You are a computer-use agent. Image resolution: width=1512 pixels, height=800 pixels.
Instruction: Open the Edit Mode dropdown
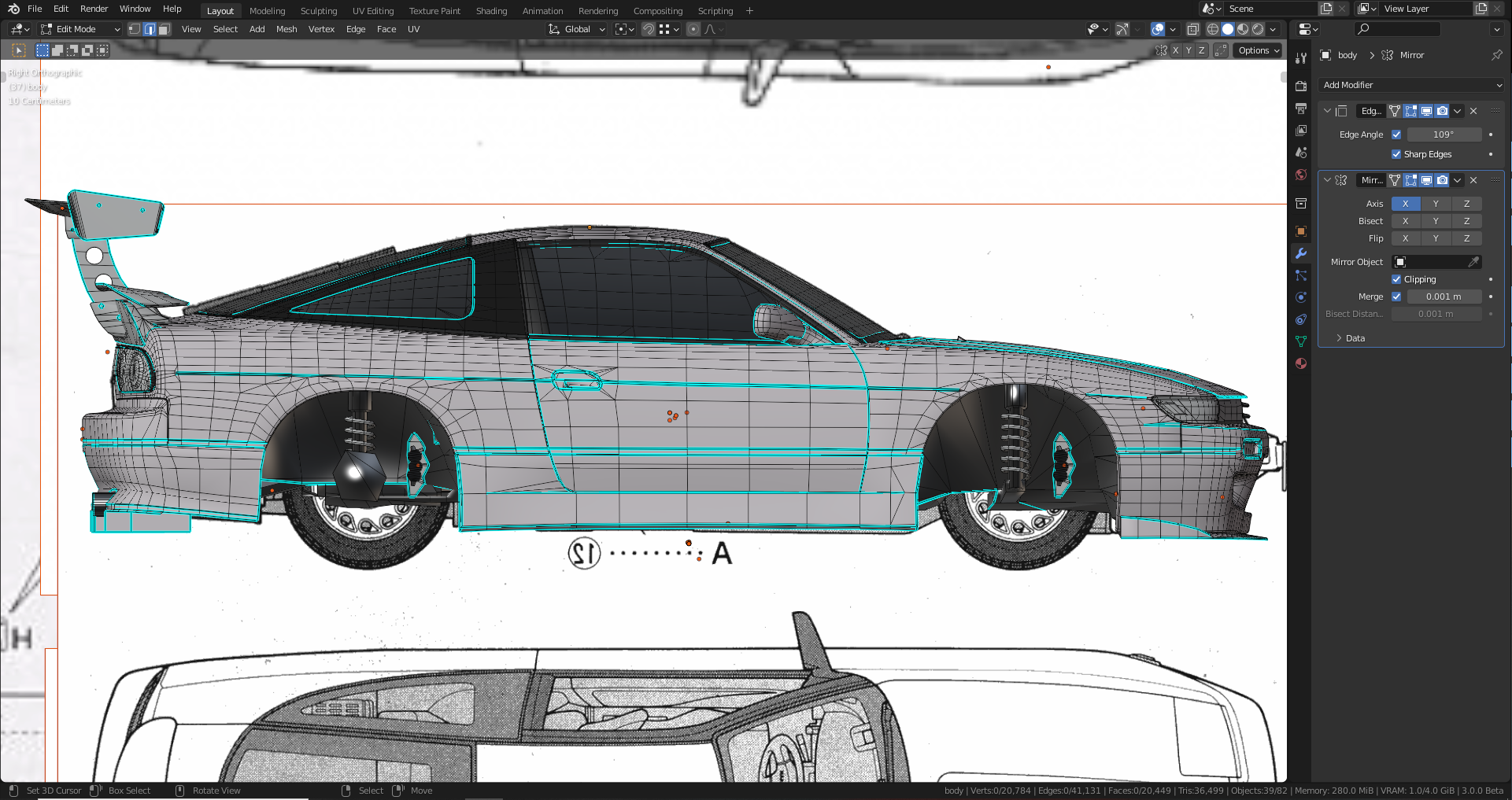pyautogui.click(x=80, y=29)
